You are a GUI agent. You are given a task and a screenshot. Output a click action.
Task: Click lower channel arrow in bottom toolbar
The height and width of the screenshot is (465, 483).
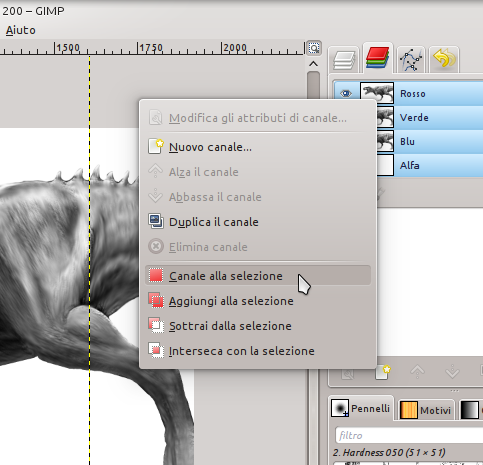pos(452,372)
